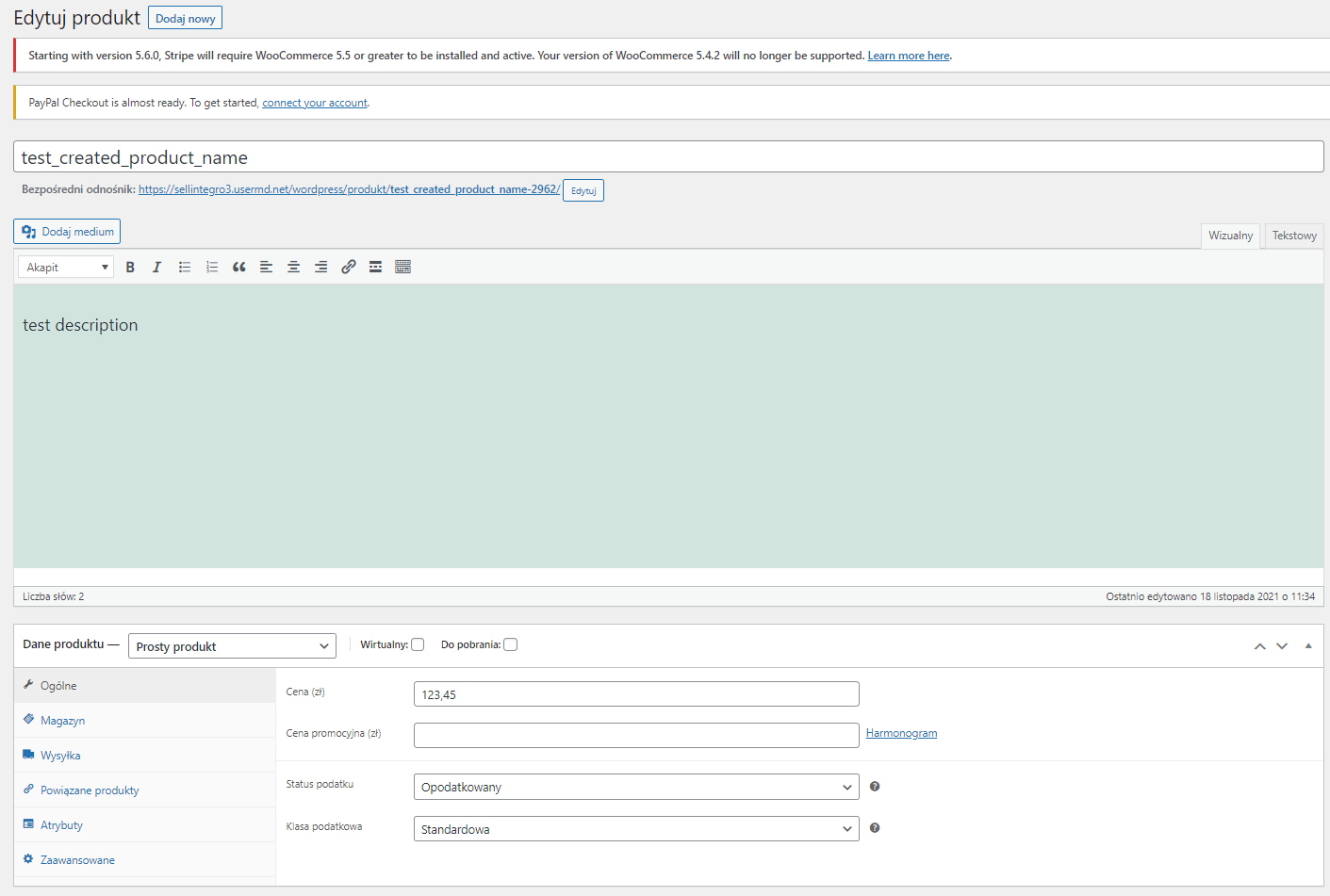Follow the Learn more here link
The image size is (1330, 896).
pyautogui.click(x=909, y=56)
